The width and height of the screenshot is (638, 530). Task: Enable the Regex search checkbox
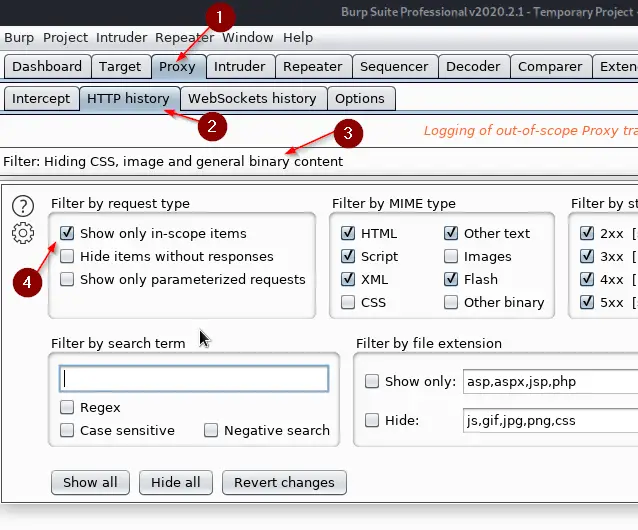point(67,407)
